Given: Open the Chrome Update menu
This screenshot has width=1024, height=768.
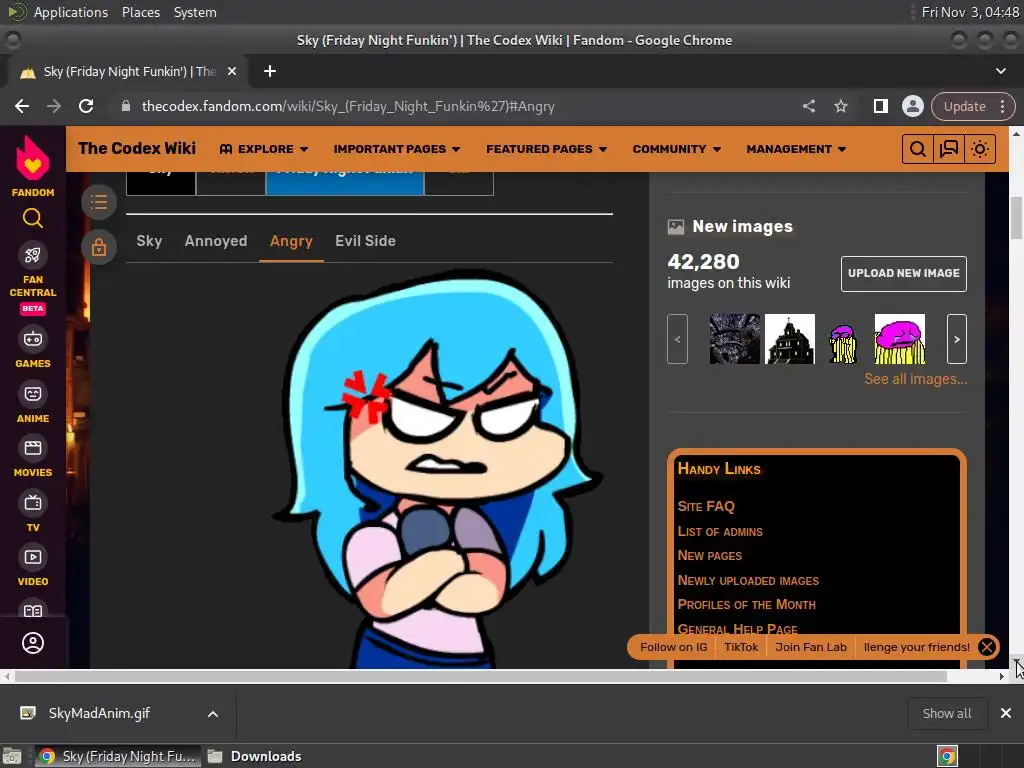Looking at the screenshot, I should tap(973, 106).
